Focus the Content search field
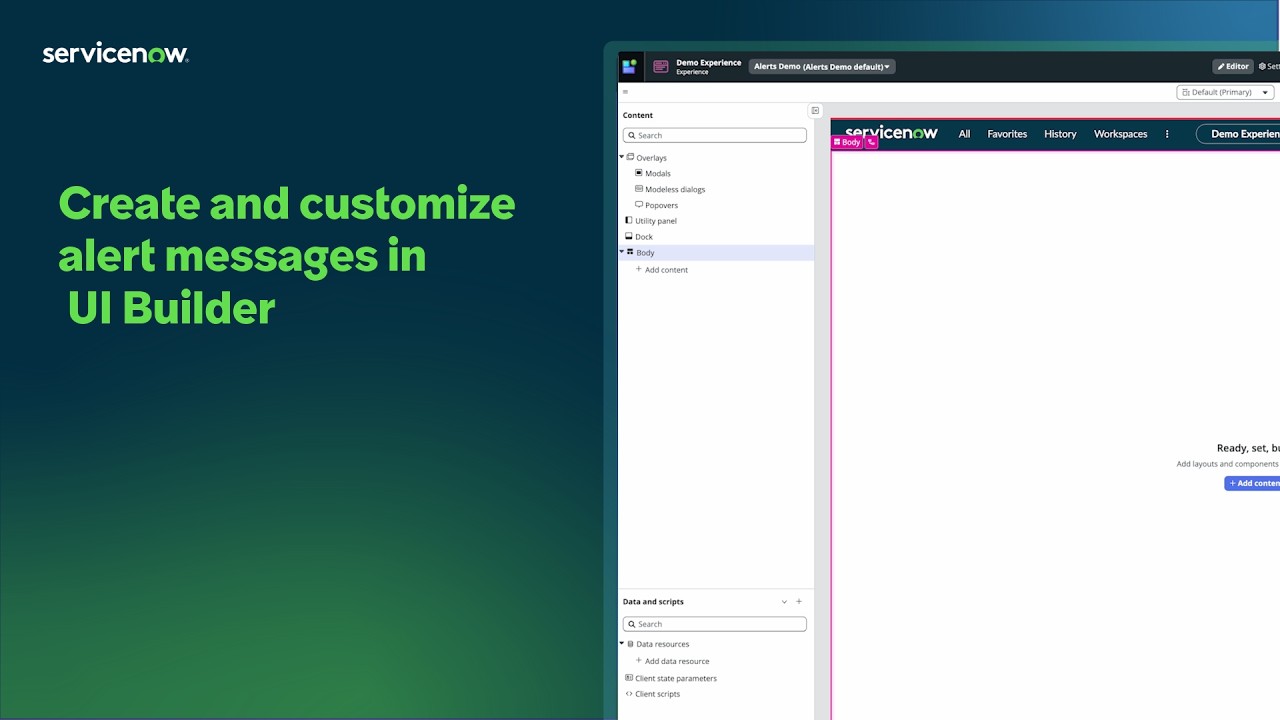Image resolution: width=1280 pixels, height=720 pixels. [715, 135]
